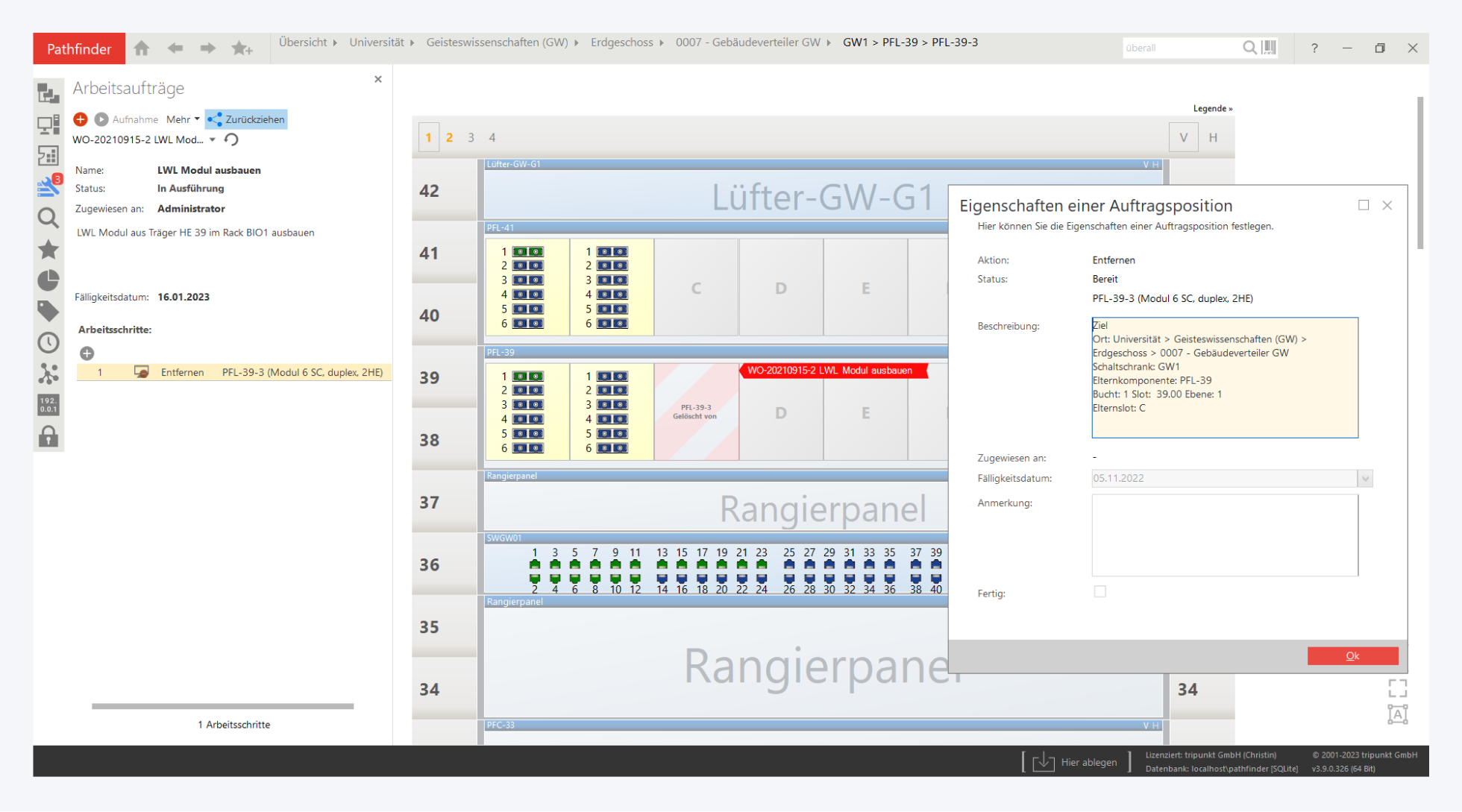Click inside the Anmerkung text field
The width and height of the screenshot is (1462, 812).
coord(1224,535)
